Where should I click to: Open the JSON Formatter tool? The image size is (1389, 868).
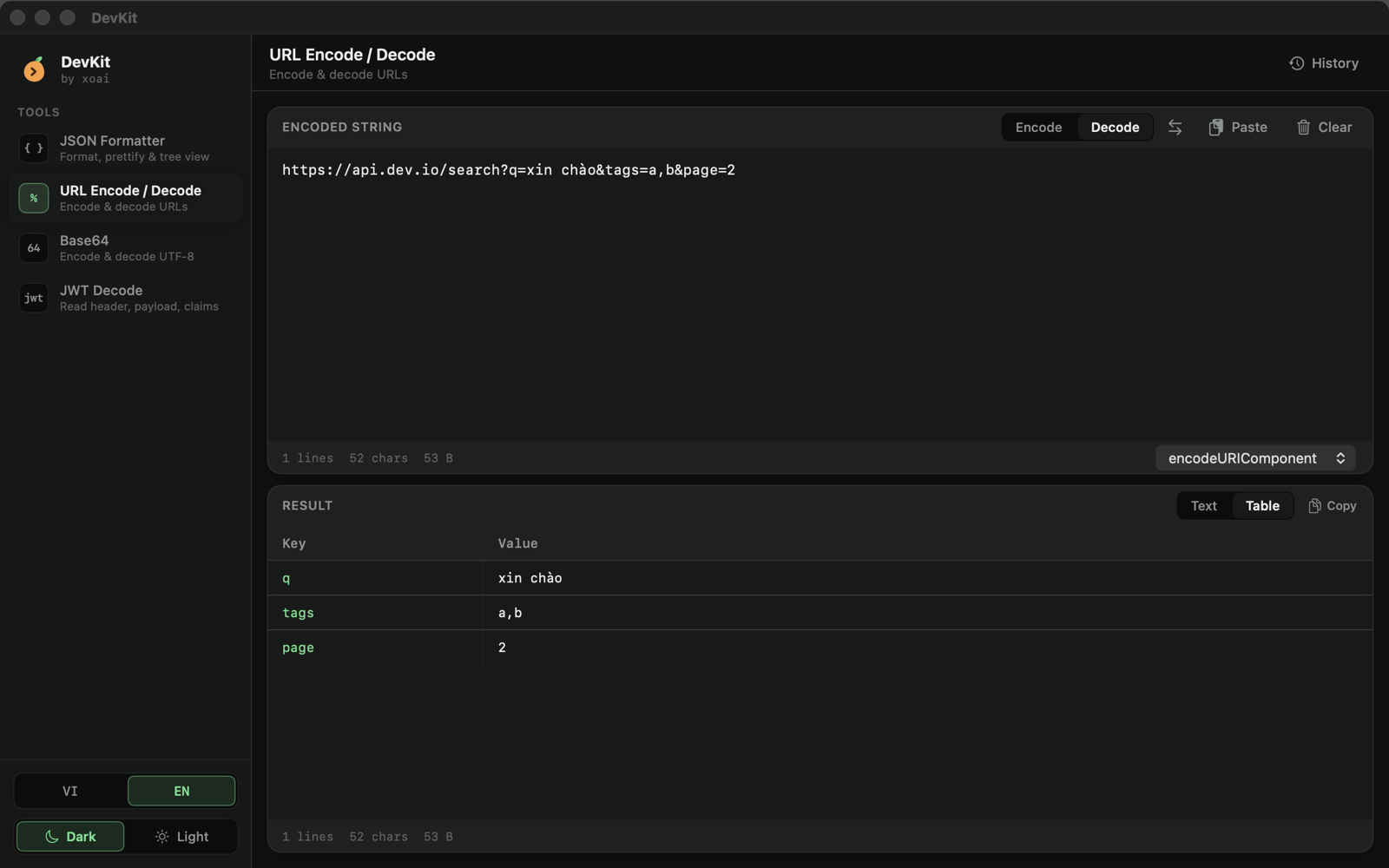click(x=126, y=148)
